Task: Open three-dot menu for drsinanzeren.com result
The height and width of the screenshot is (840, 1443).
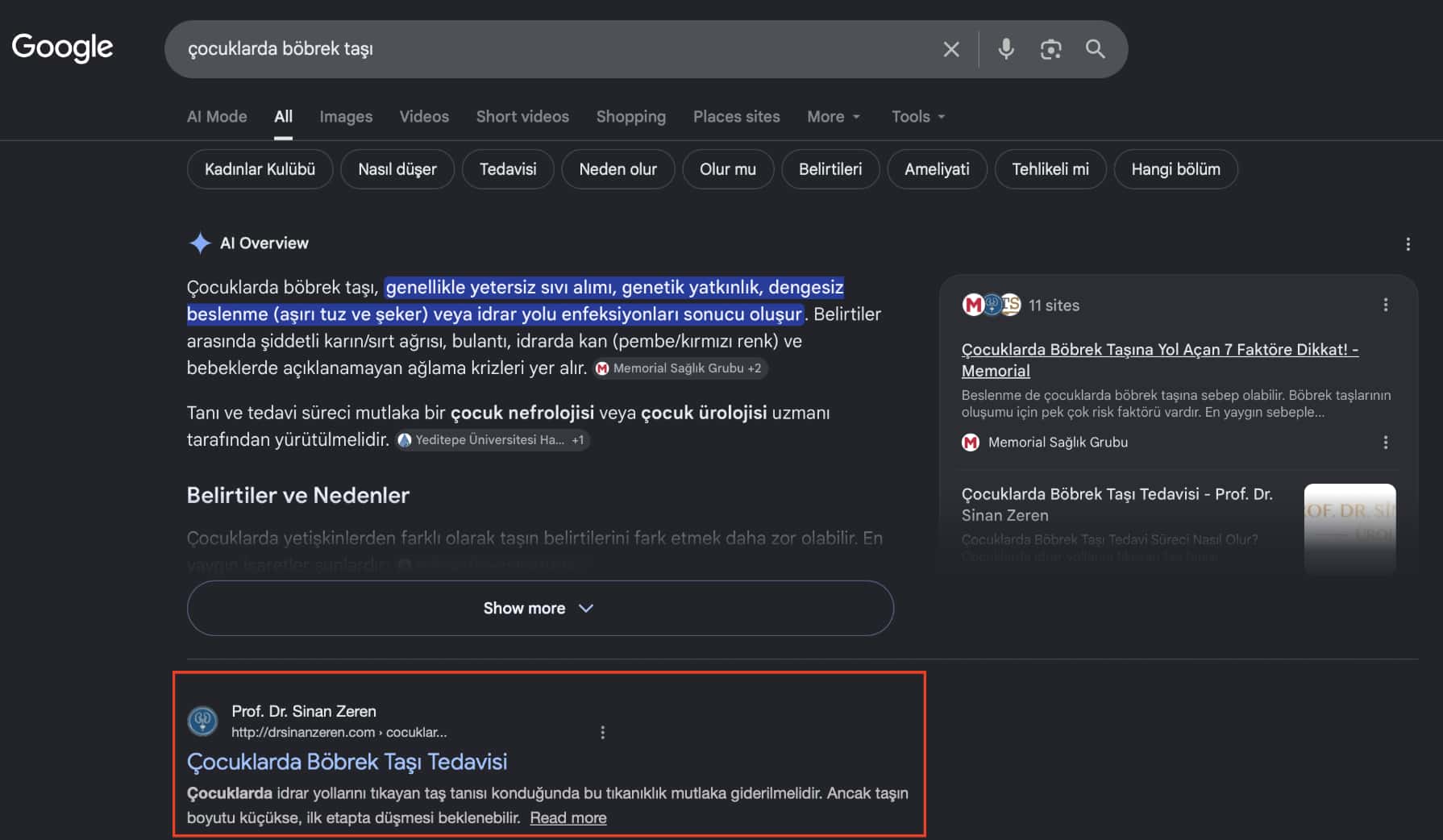Action: pyautogui.click(x=602, y=732)
